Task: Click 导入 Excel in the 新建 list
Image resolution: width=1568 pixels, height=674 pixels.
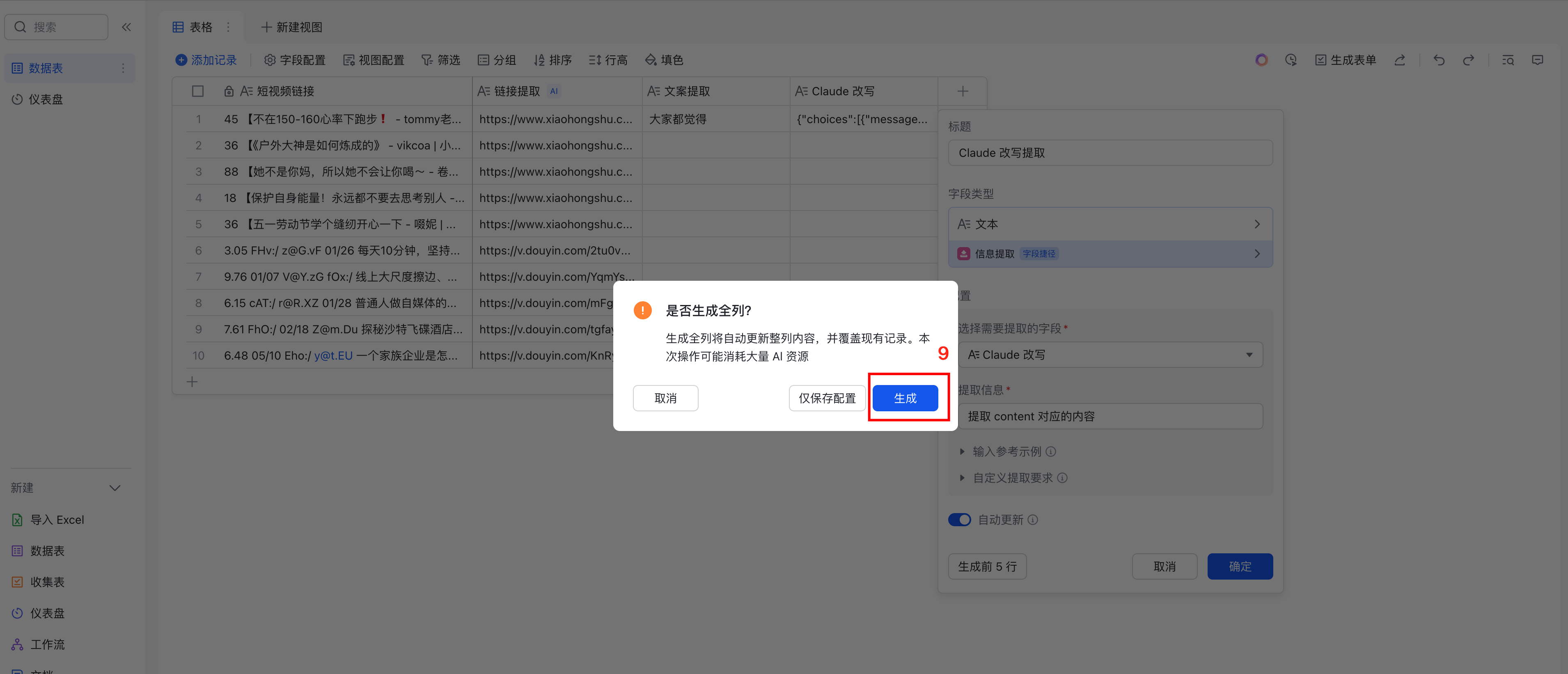Action: 48,520
